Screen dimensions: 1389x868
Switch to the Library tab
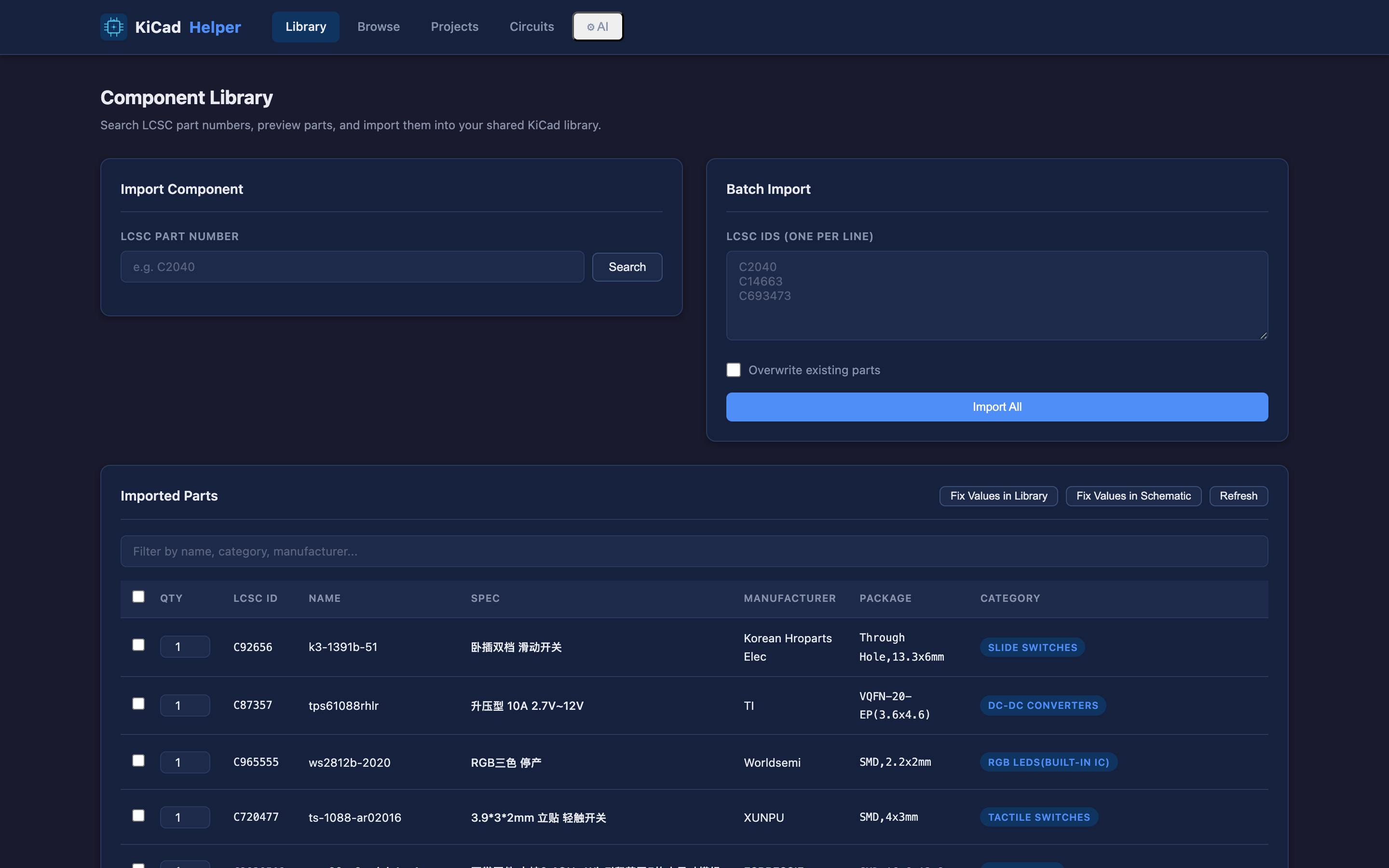point(305,27)
